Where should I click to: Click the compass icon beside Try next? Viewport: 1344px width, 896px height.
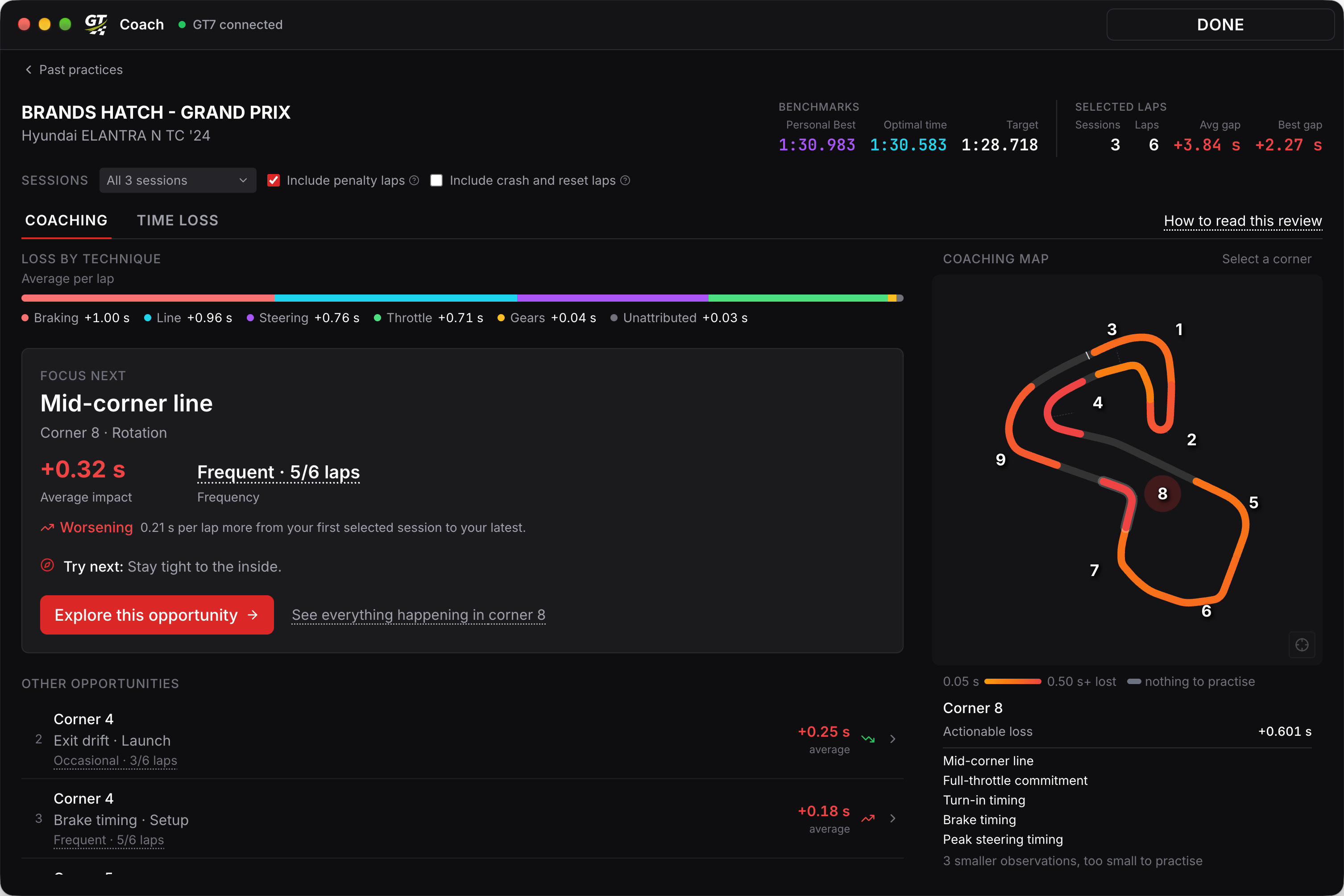(47, 565)
